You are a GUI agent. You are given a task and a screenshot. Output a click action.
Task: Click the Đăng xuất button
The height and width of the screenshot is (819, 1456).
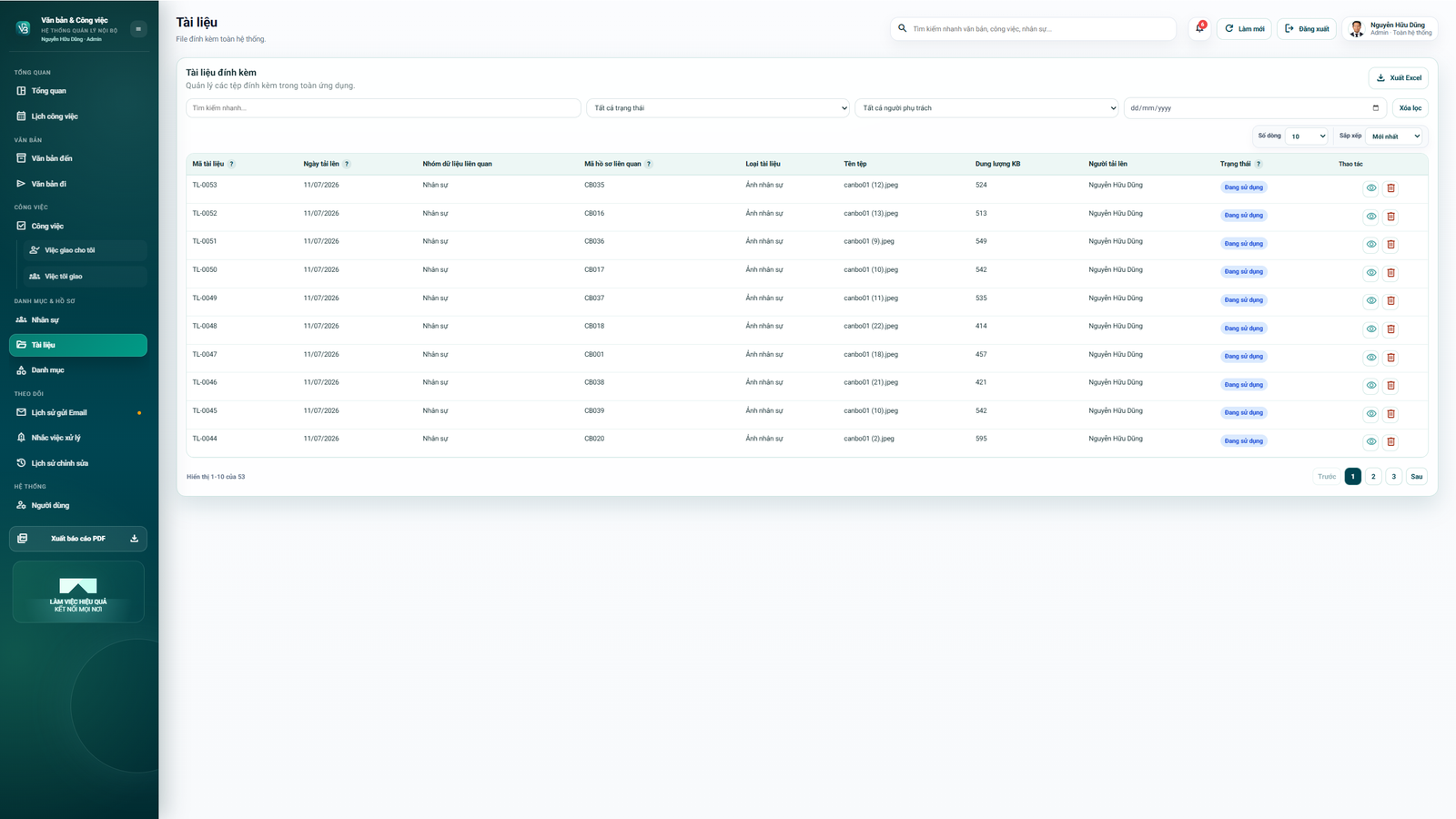pyautogui.click(x=1307, y=29)
